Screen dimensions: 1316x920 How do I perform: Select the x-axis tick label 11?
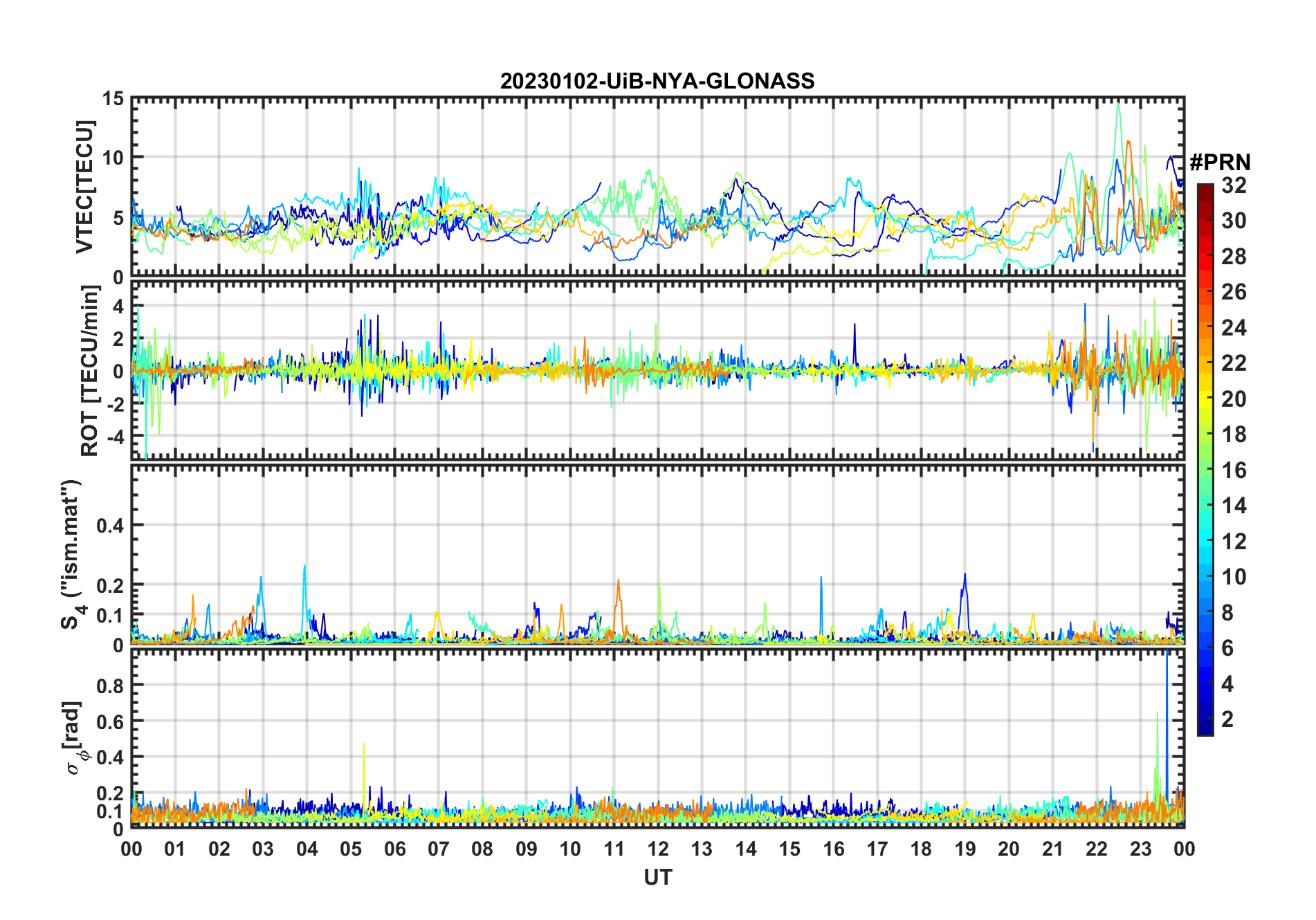(x=614, y=849)
